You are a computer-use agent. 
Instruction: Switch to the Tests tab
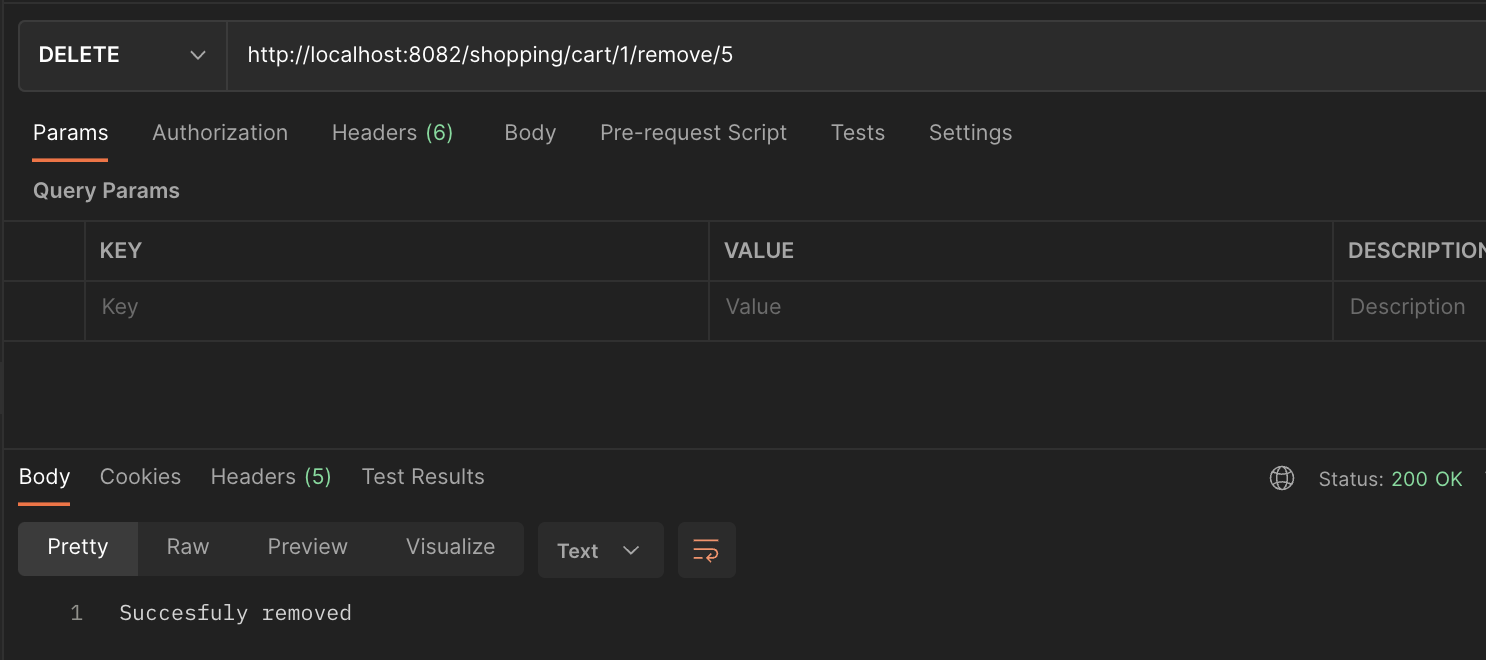coord(857,132)
